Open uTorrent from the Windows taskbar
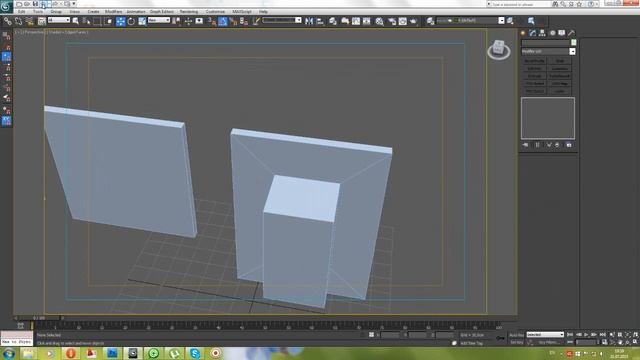Image resolution: width=640 pixels, height=360 pixels. [174, 353]
